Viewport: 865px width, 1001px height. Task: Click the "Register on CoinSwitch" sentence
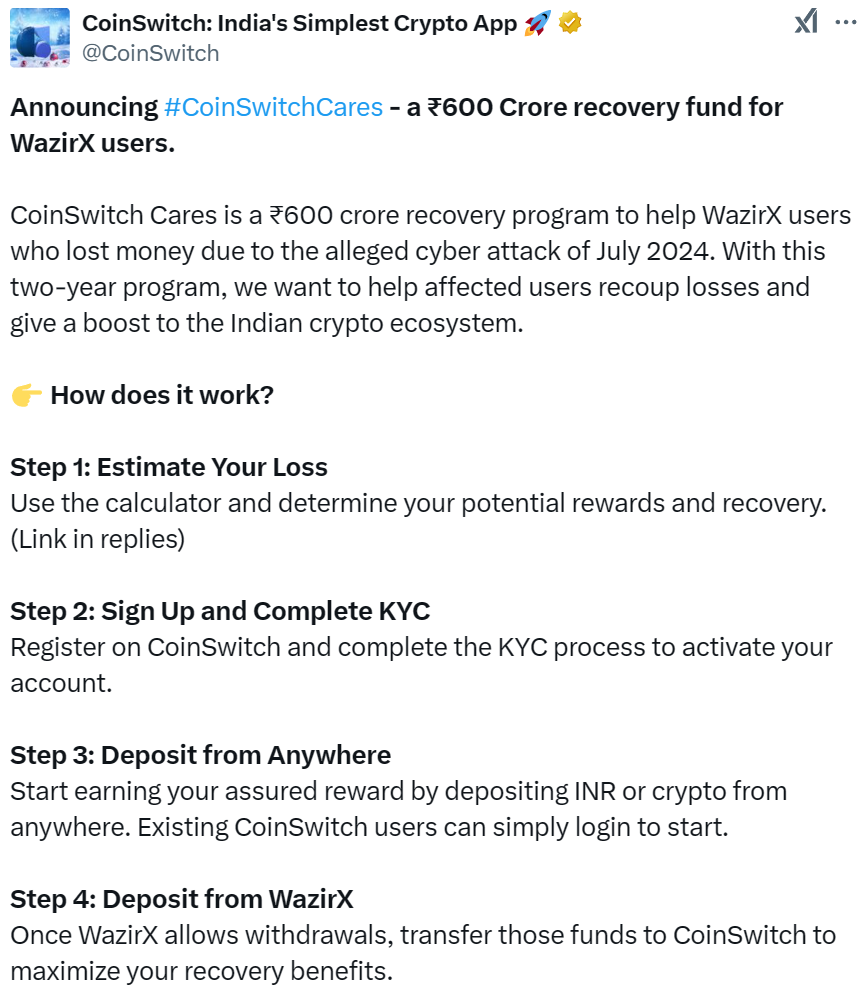pos(420,647)
